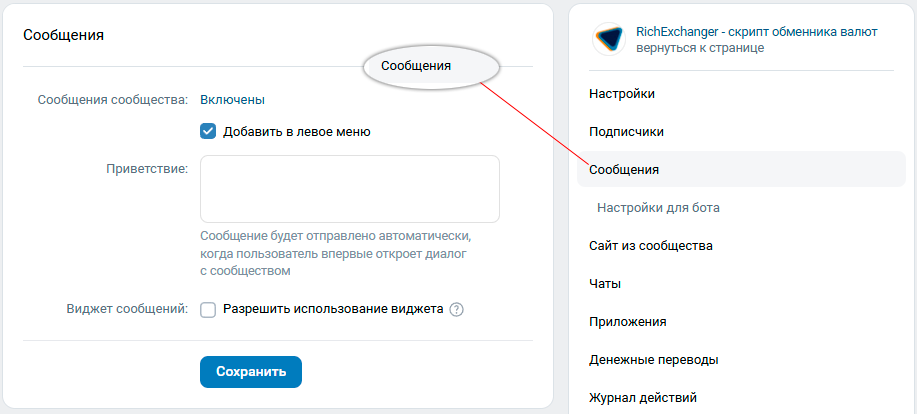The width and height of the screenshot is (917, 414).
Task: Select the Сообщения sidebar item
Action: pyautogui.click(x=741, y=170)
